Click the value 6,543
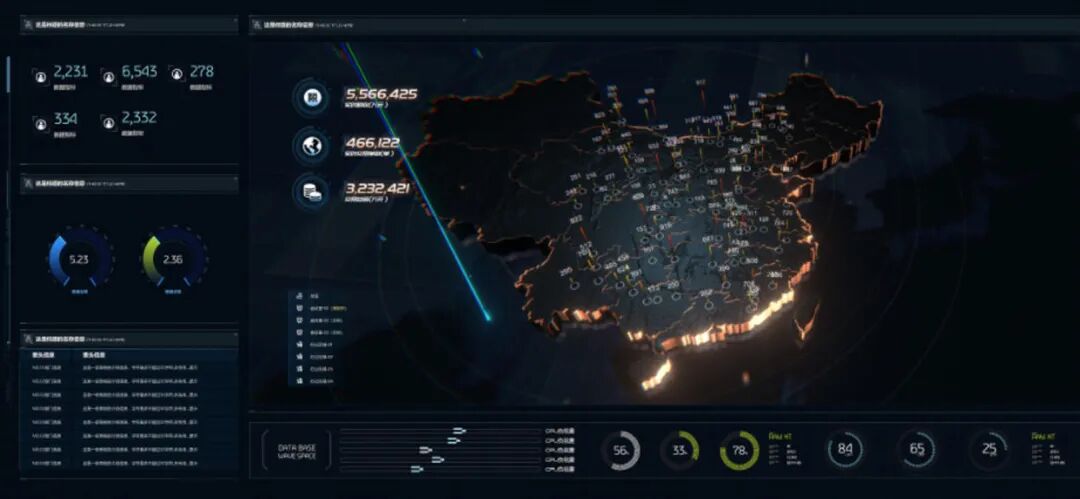 [139, 72]
